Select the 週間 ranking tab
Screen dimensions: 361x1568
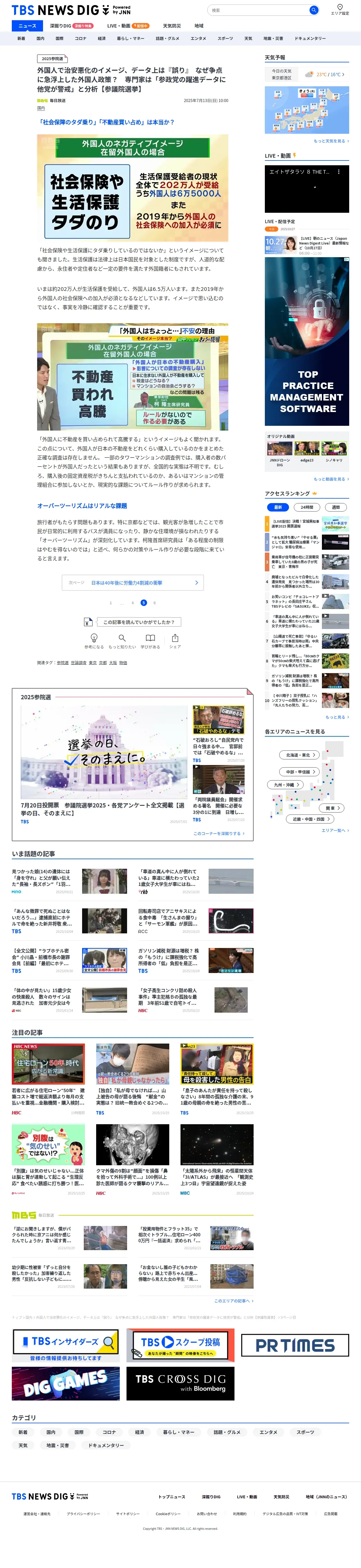pyautogui.click(x=336, y=507)
